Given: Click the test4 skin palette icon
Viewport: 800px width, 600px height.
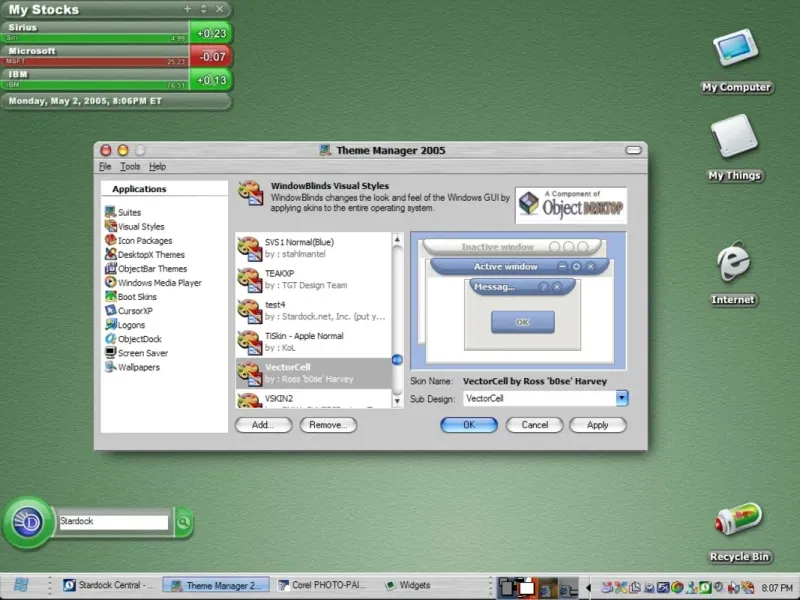Looking at the screenshot, I should [249, 311].
